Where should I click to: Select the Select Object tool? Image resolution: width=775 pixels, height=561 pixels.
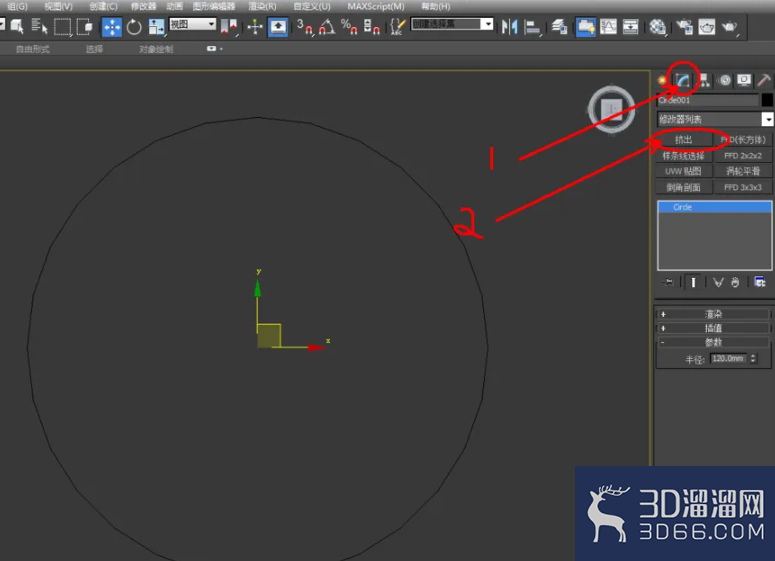click(17, 26)
